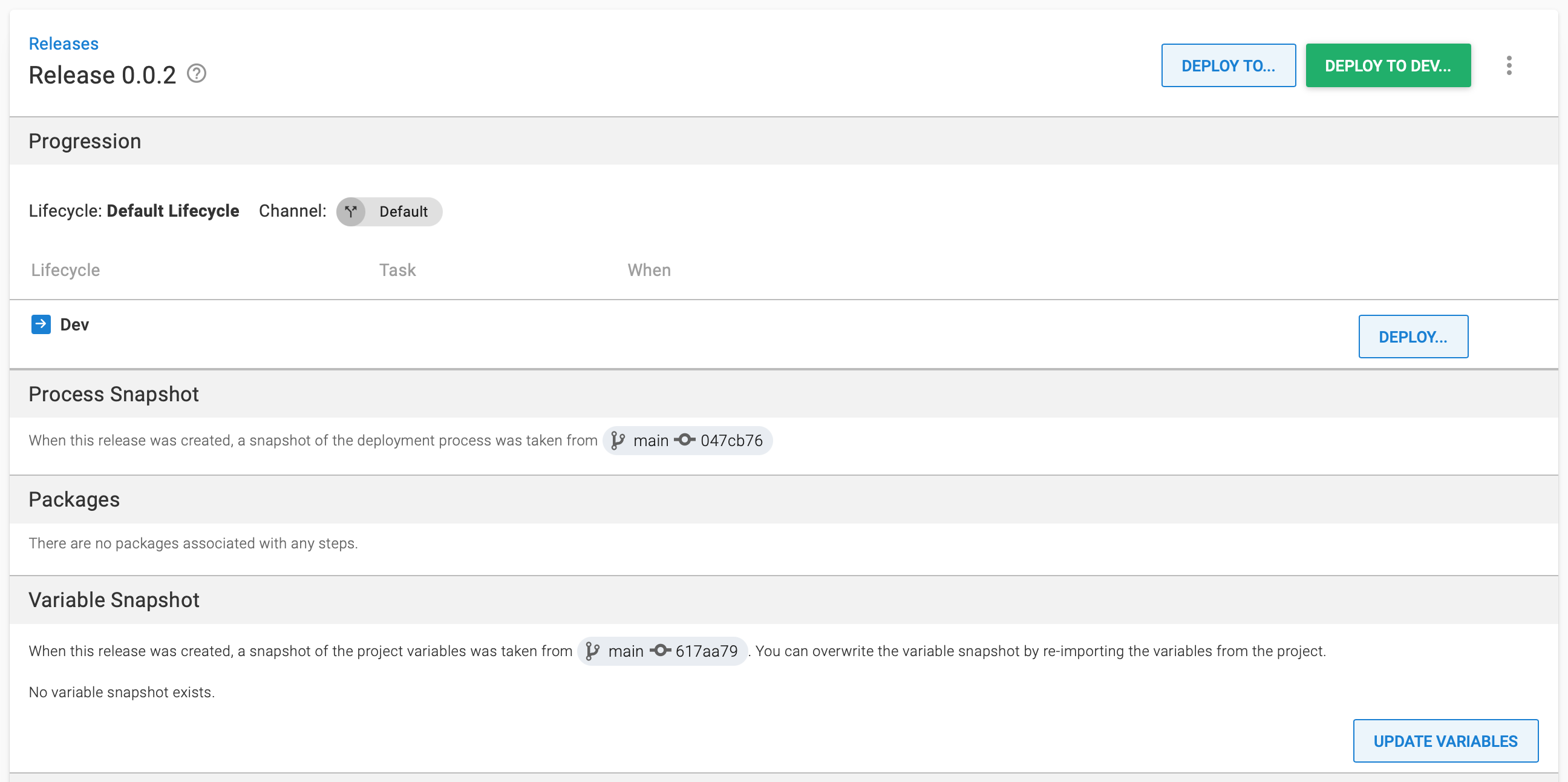Click the branch icon in the Default channel chip
This screenshot has width=1568, height=782.
pyautogui.click(x=351, y=211)
